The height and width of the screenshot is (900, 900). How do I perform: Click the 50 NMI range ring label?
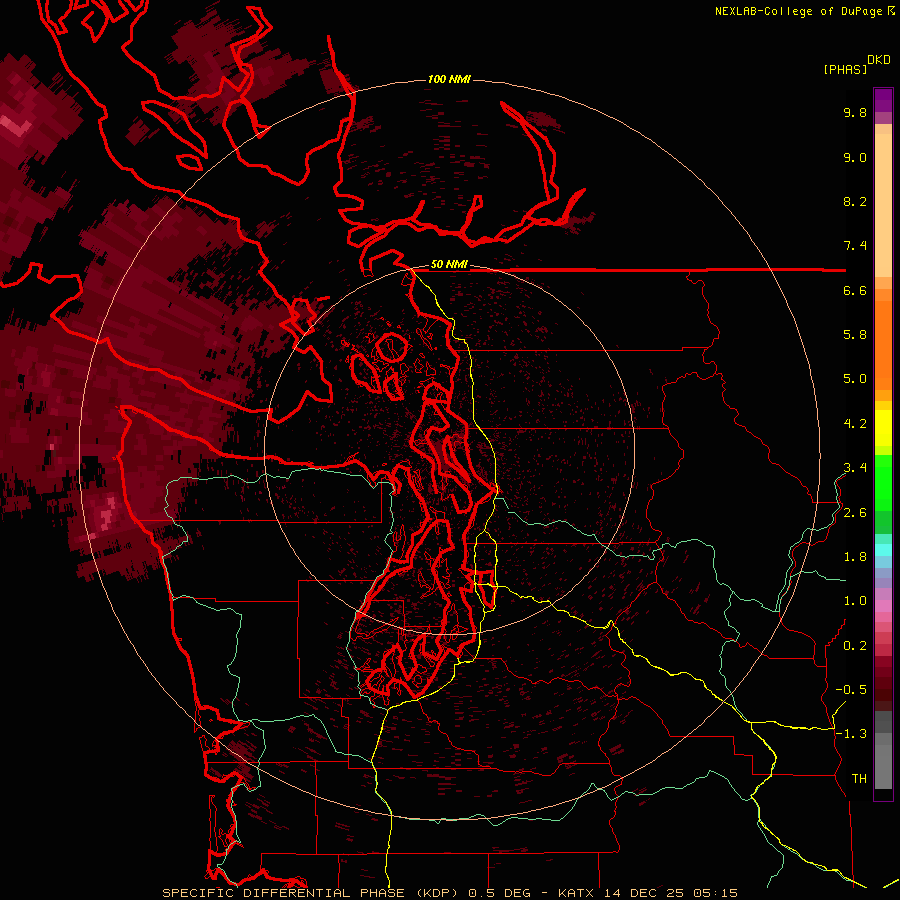click(449, 264)
